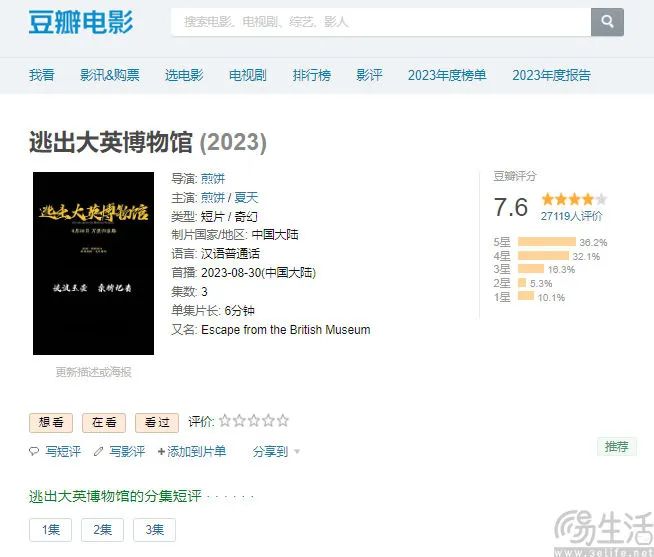The width and height of the screenshot is (654, 557).
Task: Click the search magnifier button
Action: [x=607, y=22]
